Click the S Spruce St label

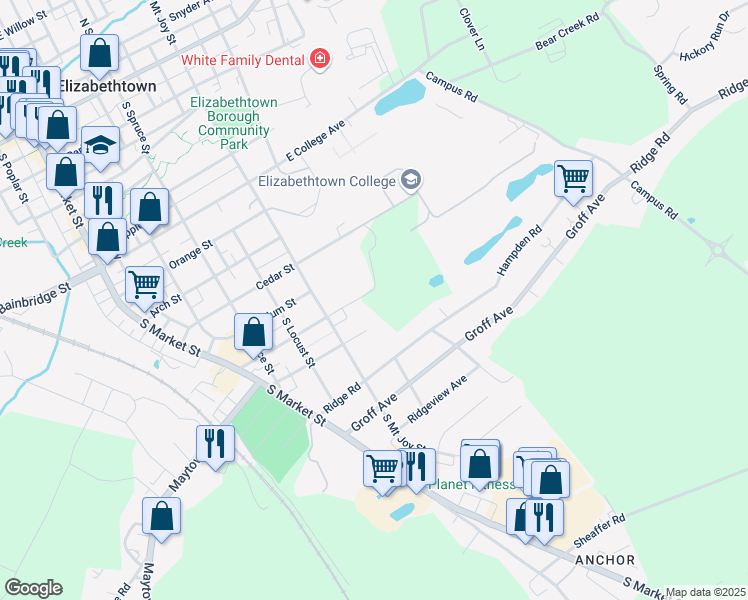click(136, 127)
